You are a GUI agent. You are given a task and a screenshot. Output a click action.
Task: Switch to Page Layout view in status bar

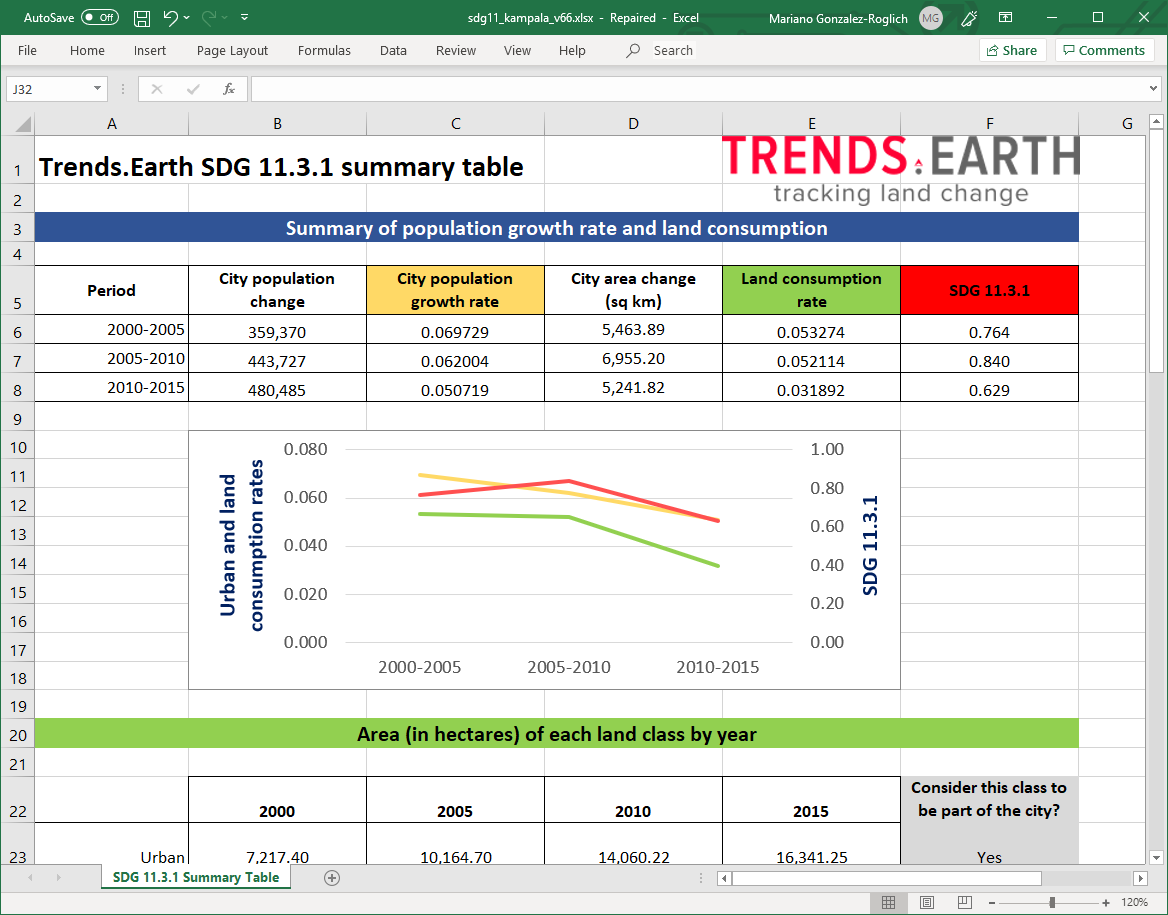(x=926, y=902)
